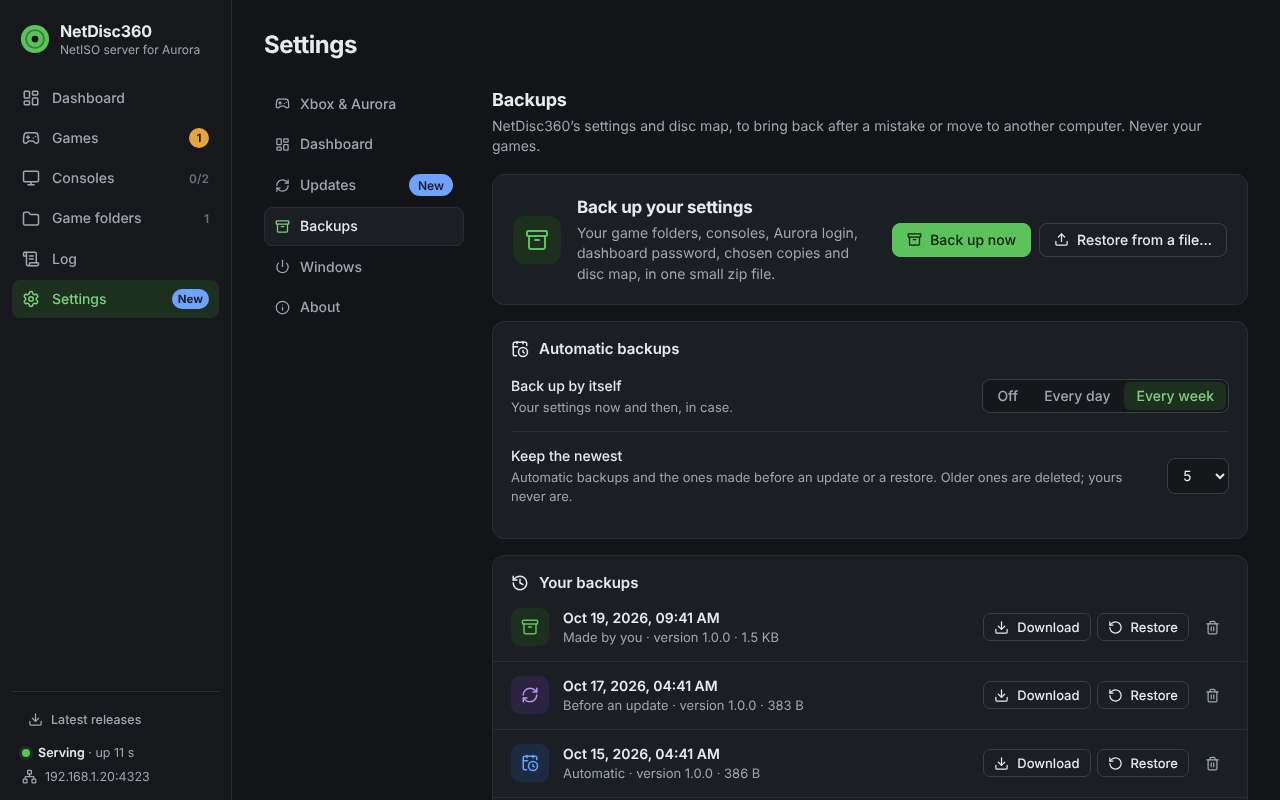Delete the Oct 15, 2026 backup
The image size is (1280, 800).
[1212, 763]
